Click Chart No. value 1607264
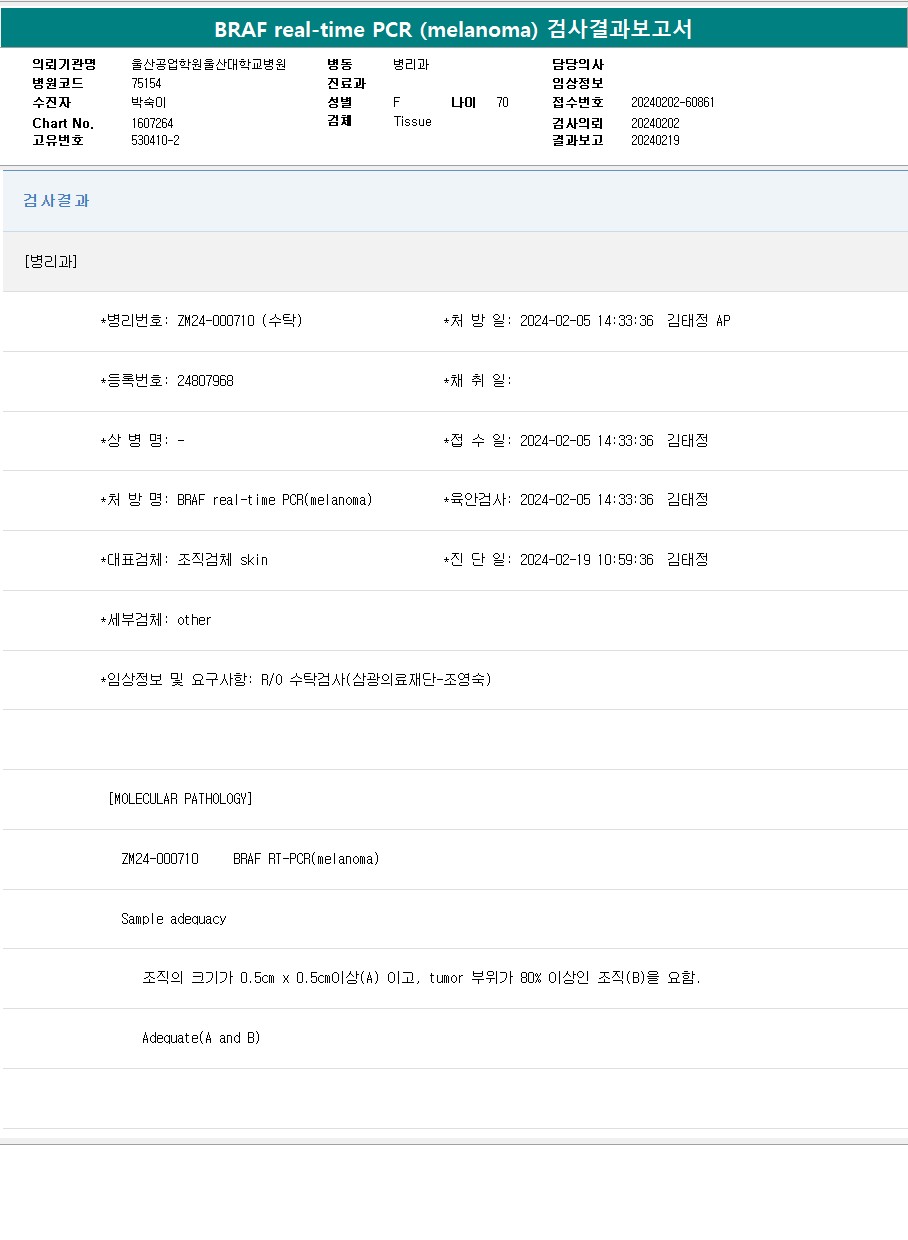 (x=152, y=123)
